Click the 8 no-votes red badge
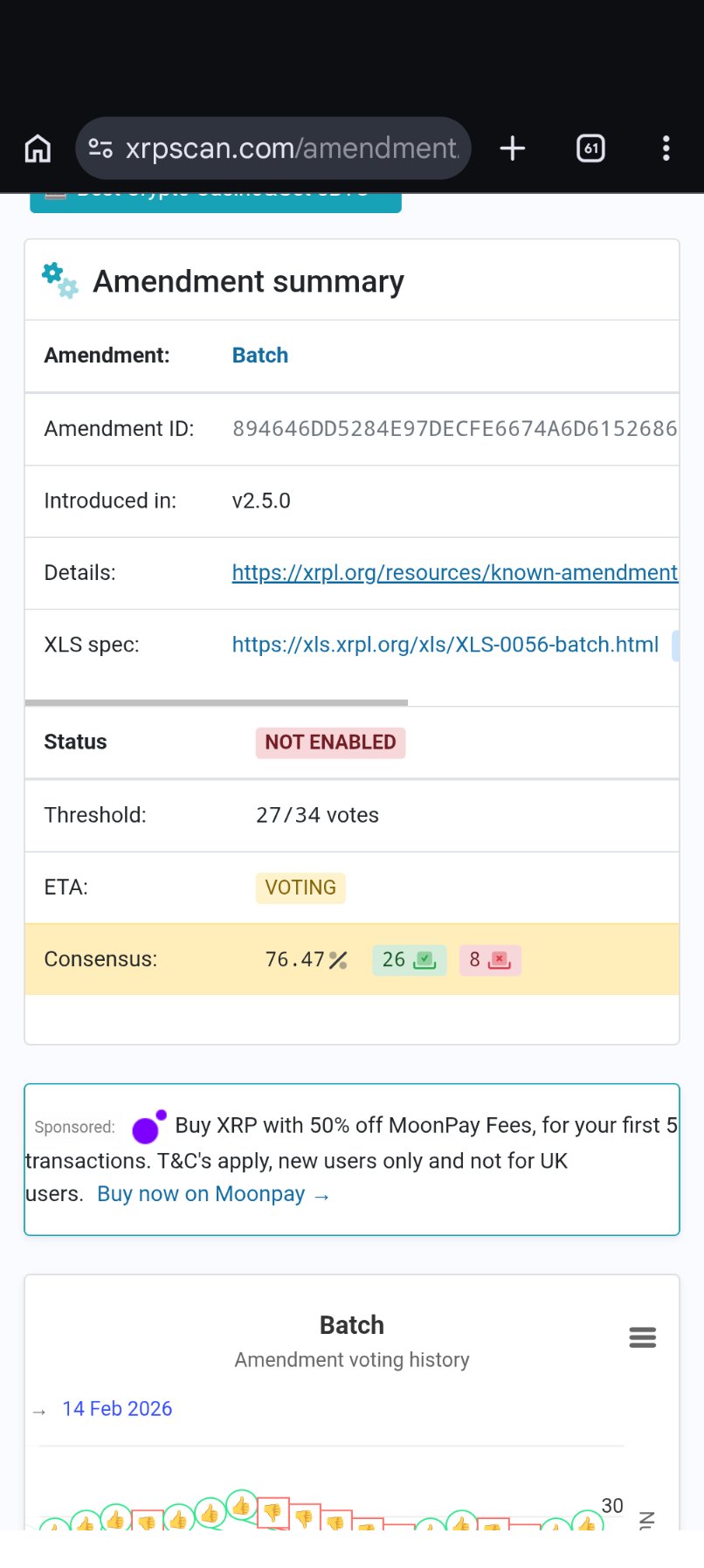704x1568 pixels. [489, 960]
